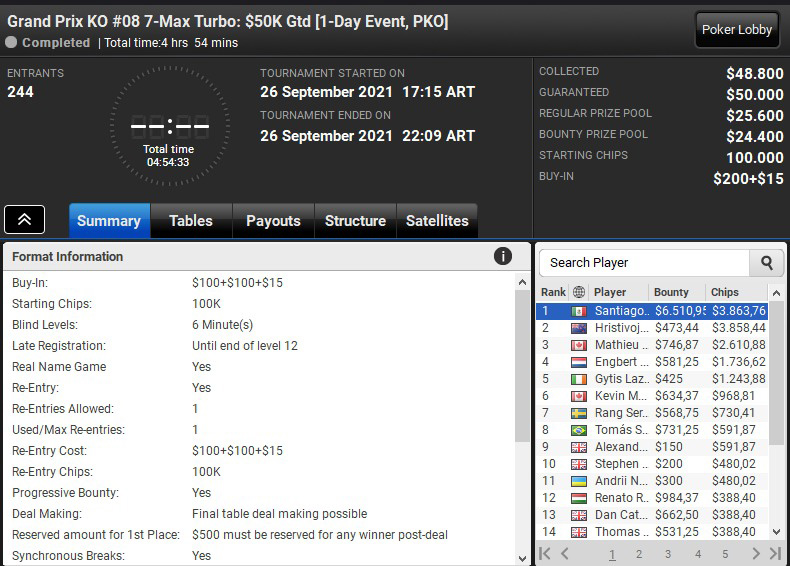Return to the Poker Lobby
Image resolution: width=790 pixels, height=566 pixels.
click(x=737, y=30)
